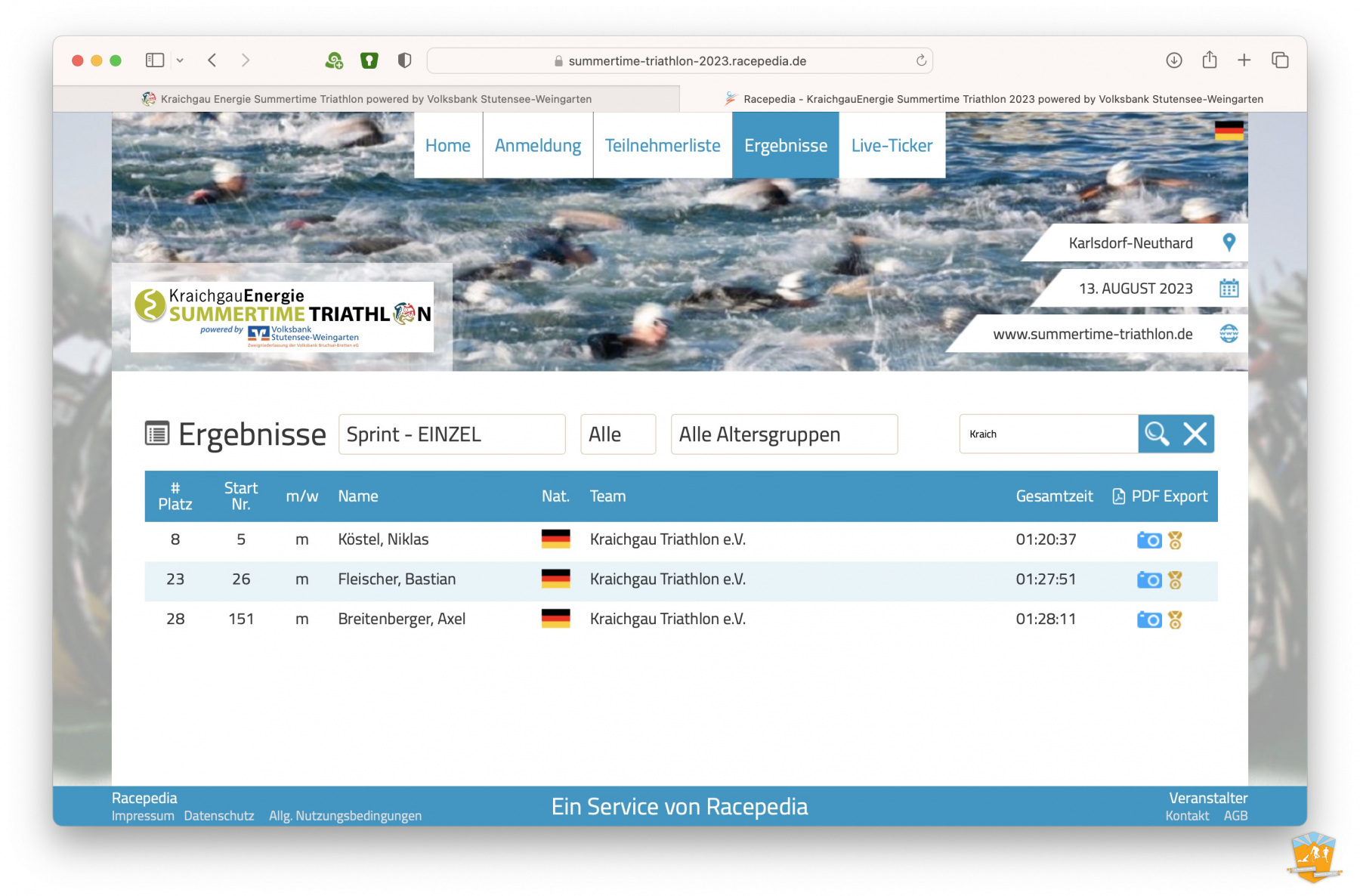Open photos for Köstel, Niklas via camera icon
The width and height of the screenshot is (1360, 896).
1148,540
